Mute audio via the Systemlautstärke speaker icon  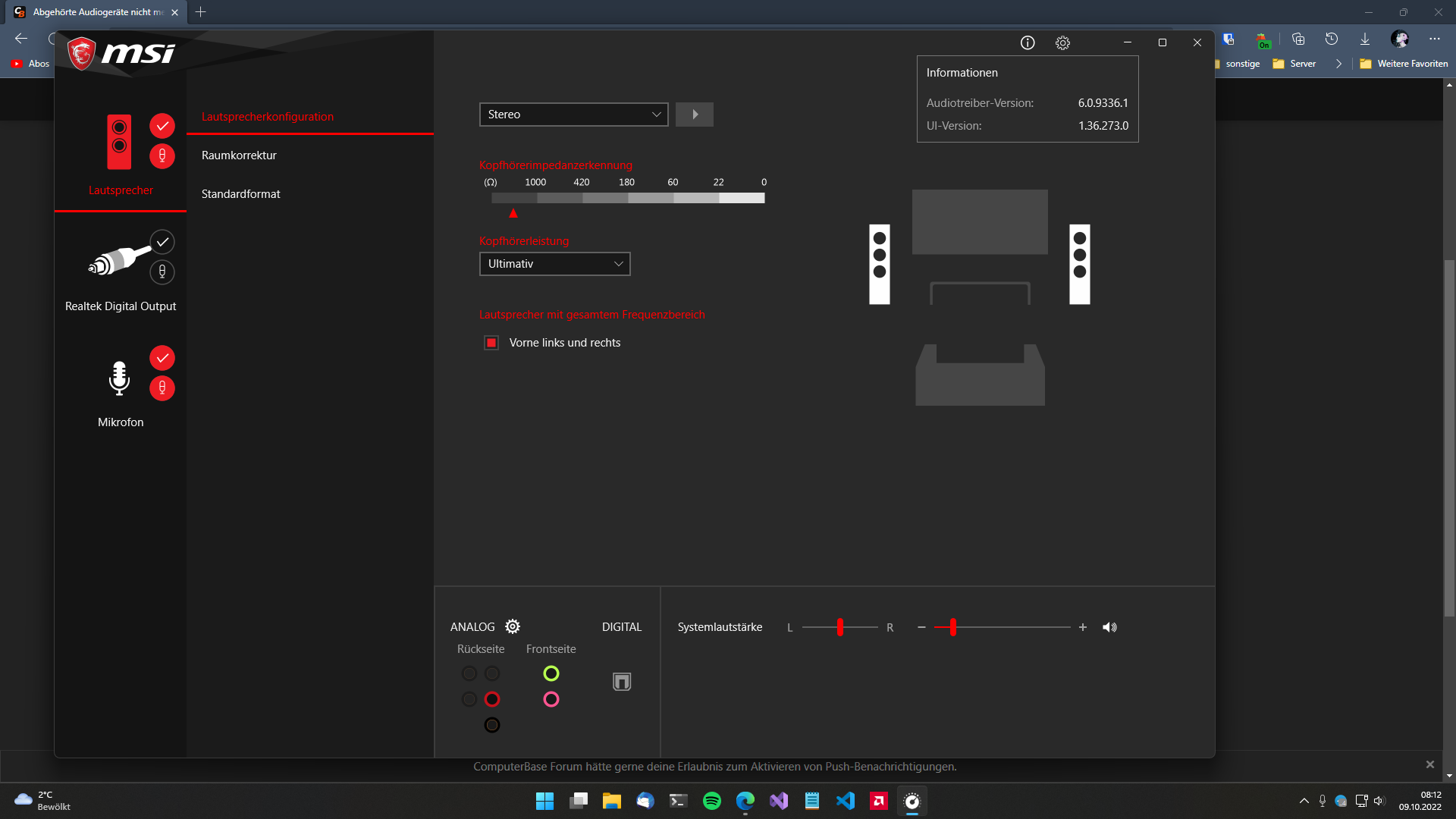pos(1109,627)
